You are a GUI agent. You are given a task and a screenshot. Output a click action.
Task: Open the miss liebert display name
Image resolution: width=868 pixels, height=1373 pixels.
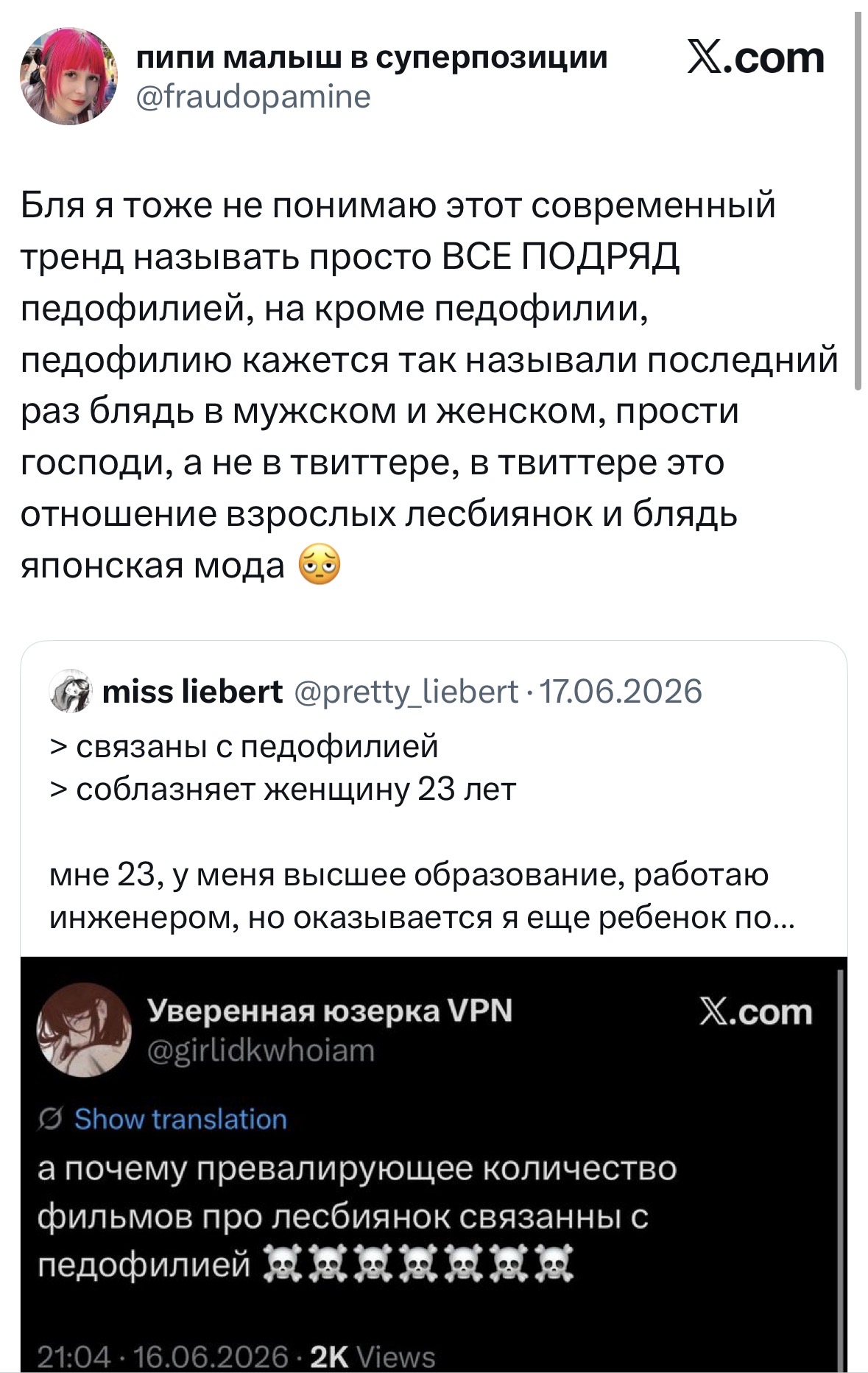192,691
